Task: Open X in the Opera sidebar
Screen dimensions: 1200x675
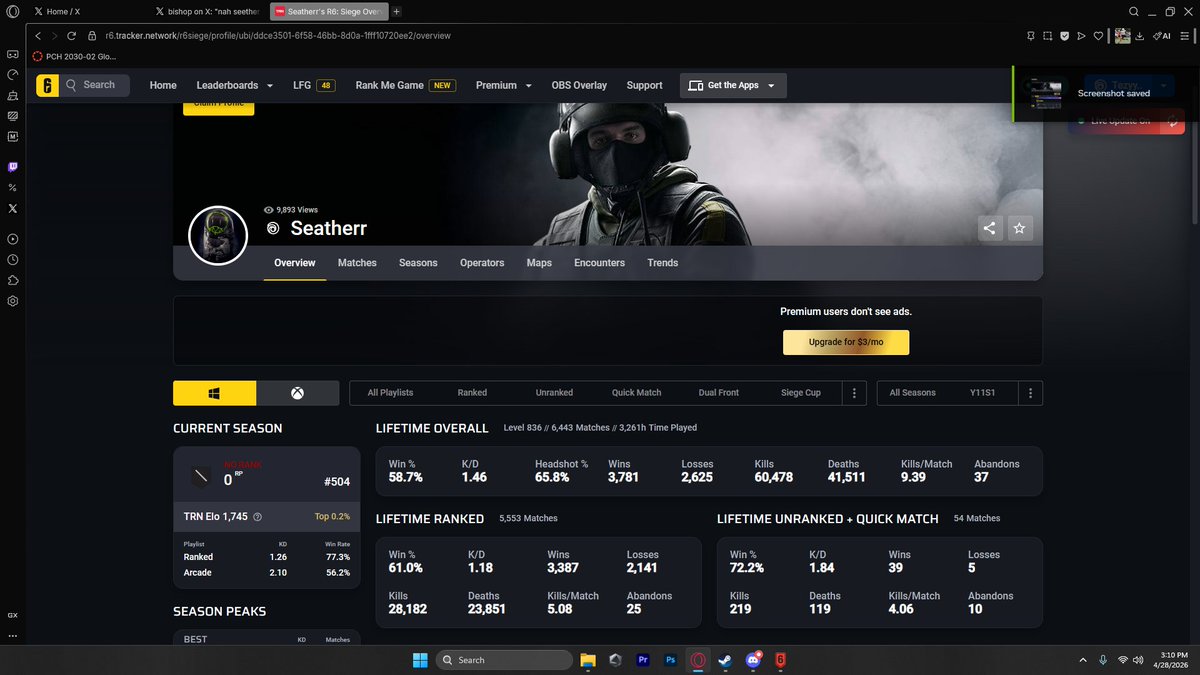Action: [12, 208]
